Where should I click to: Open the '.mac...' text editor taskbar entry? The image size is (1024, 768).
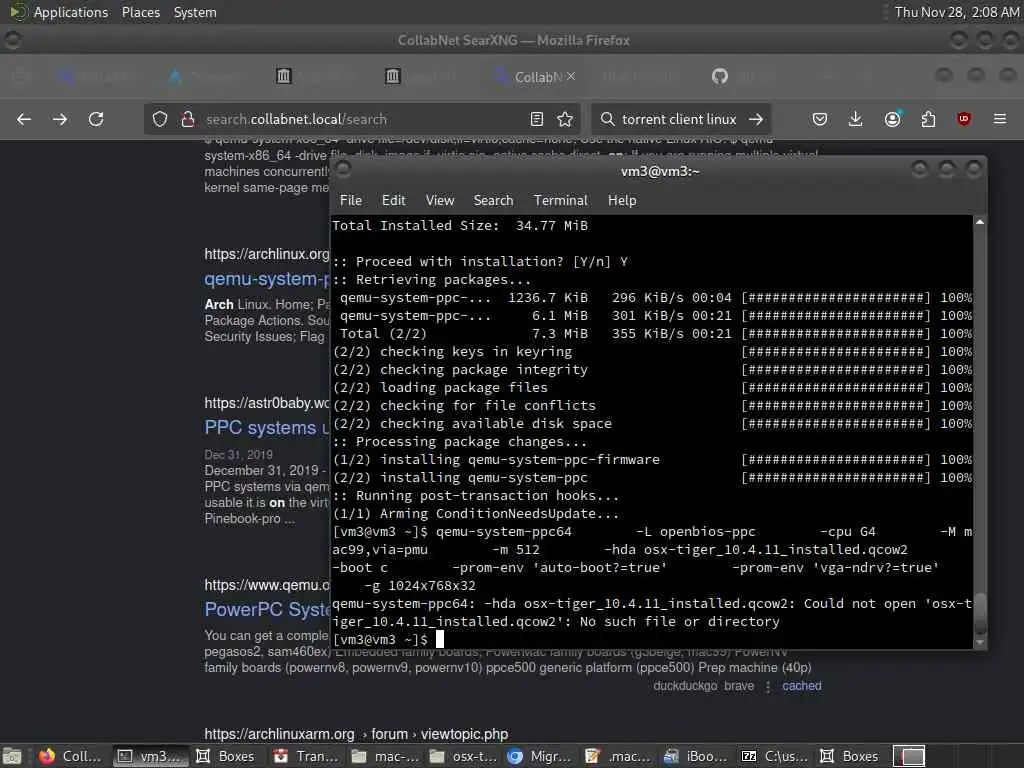[x=619, y=756]
